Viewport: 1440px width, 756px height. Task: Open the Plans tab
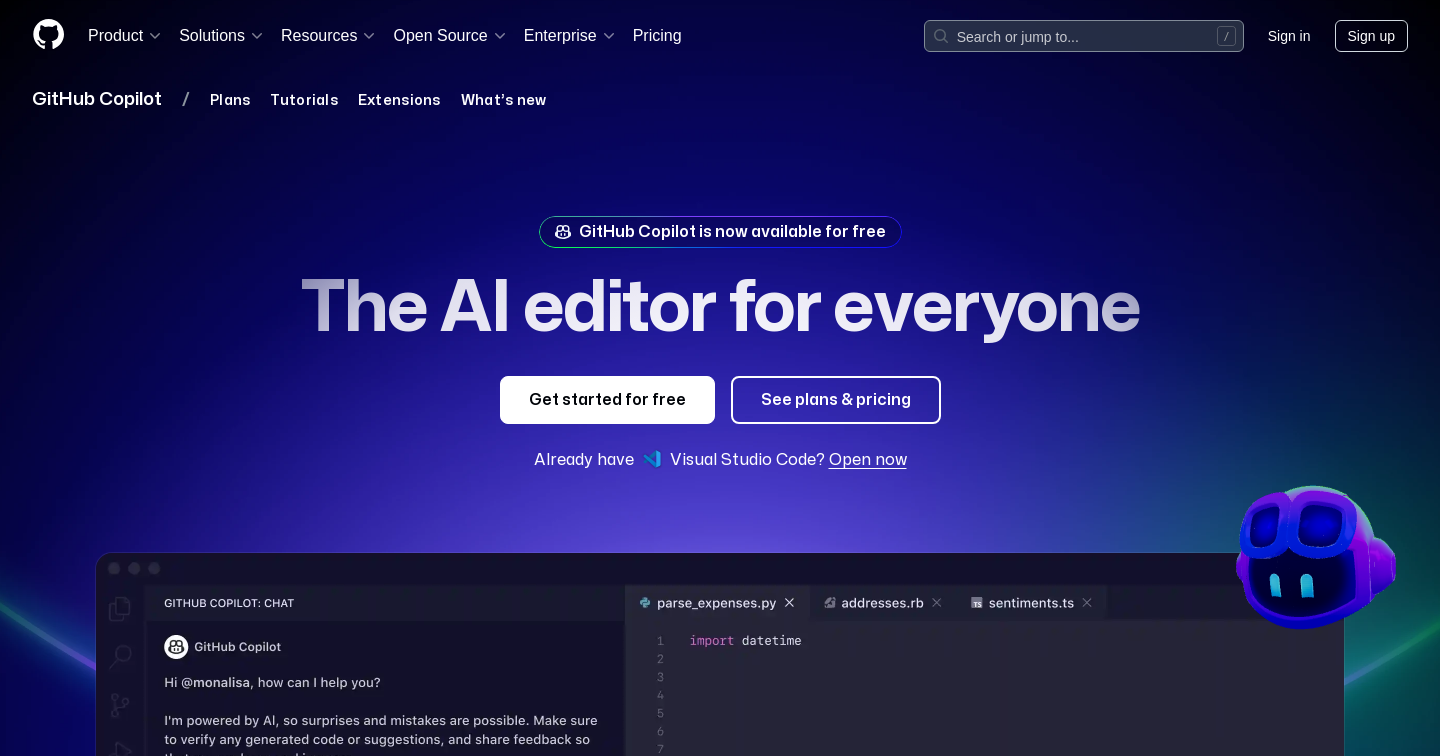click(x=230, y=100)
